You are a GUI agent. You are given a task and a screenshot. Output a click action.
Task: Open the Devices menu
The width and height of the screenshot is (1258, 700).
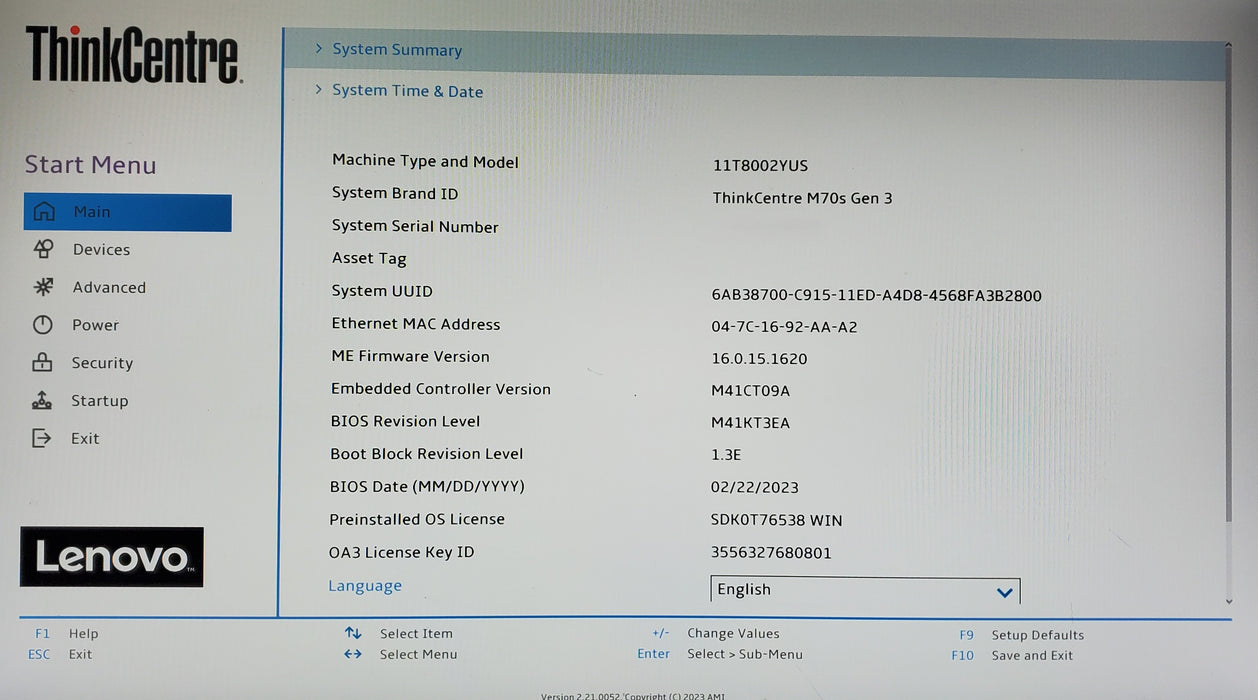tap(101, 250)
